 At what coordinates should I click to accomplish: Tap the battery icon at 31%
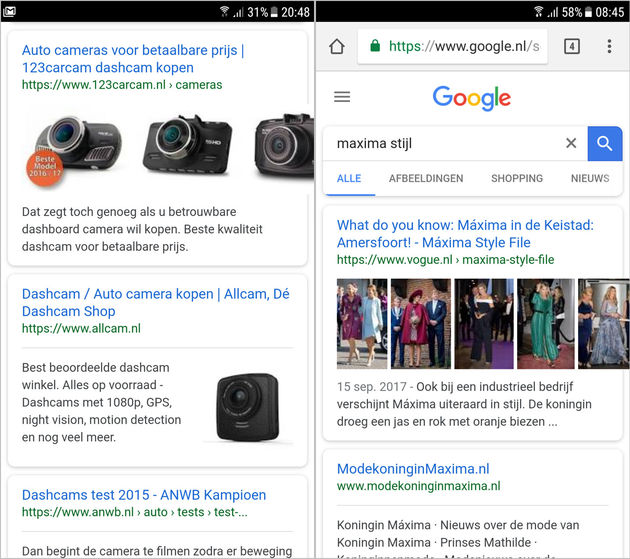tap(274, 12)
